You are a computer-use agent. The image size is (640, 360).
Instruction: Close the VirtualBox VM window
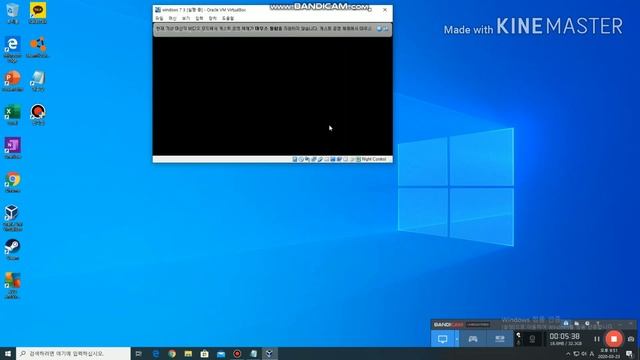coord(384,10)
